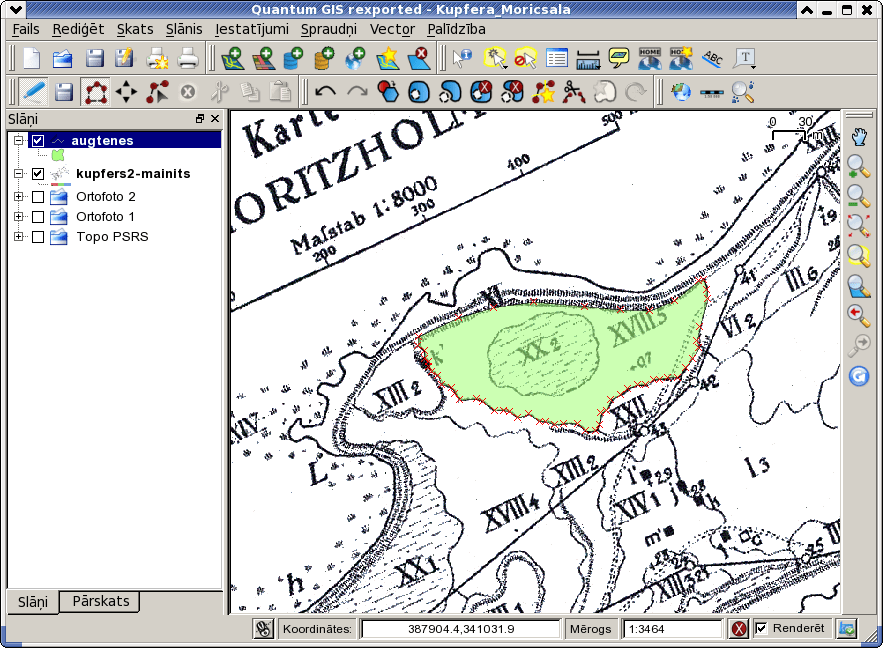Viewport: 883px width, 648px height.
Task: Choose the Reshape Features tool
Action: point(543,92)
